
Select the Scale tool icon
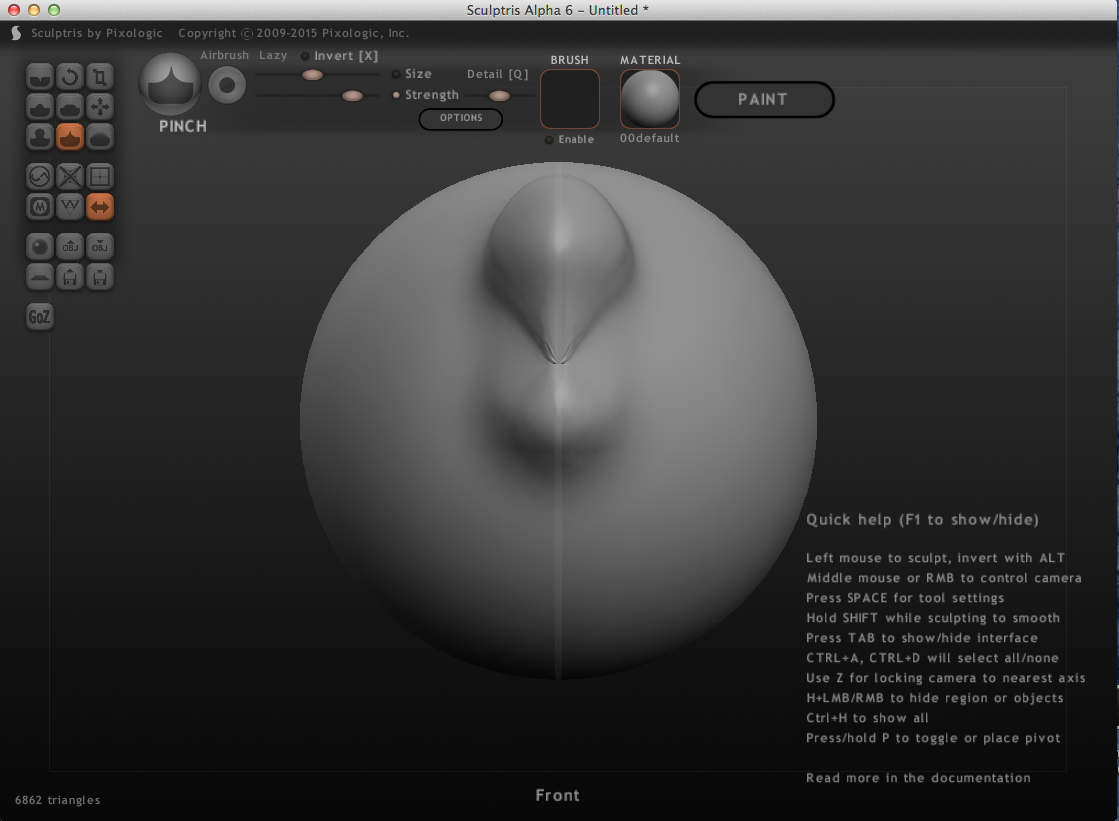pos(100,76)
